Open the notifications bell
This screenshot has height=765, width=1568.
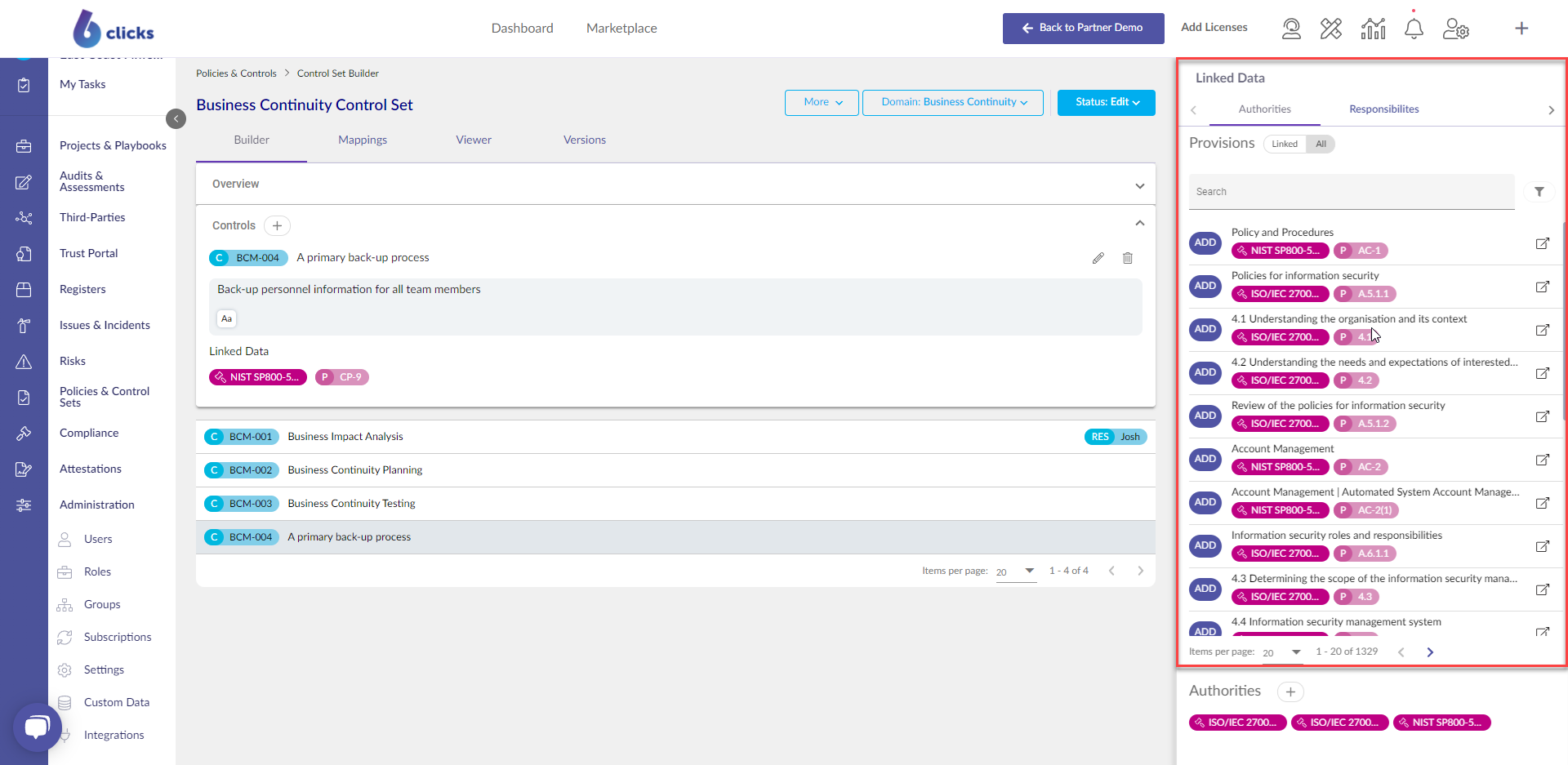pyautogui.click(x=1414, y=29)
